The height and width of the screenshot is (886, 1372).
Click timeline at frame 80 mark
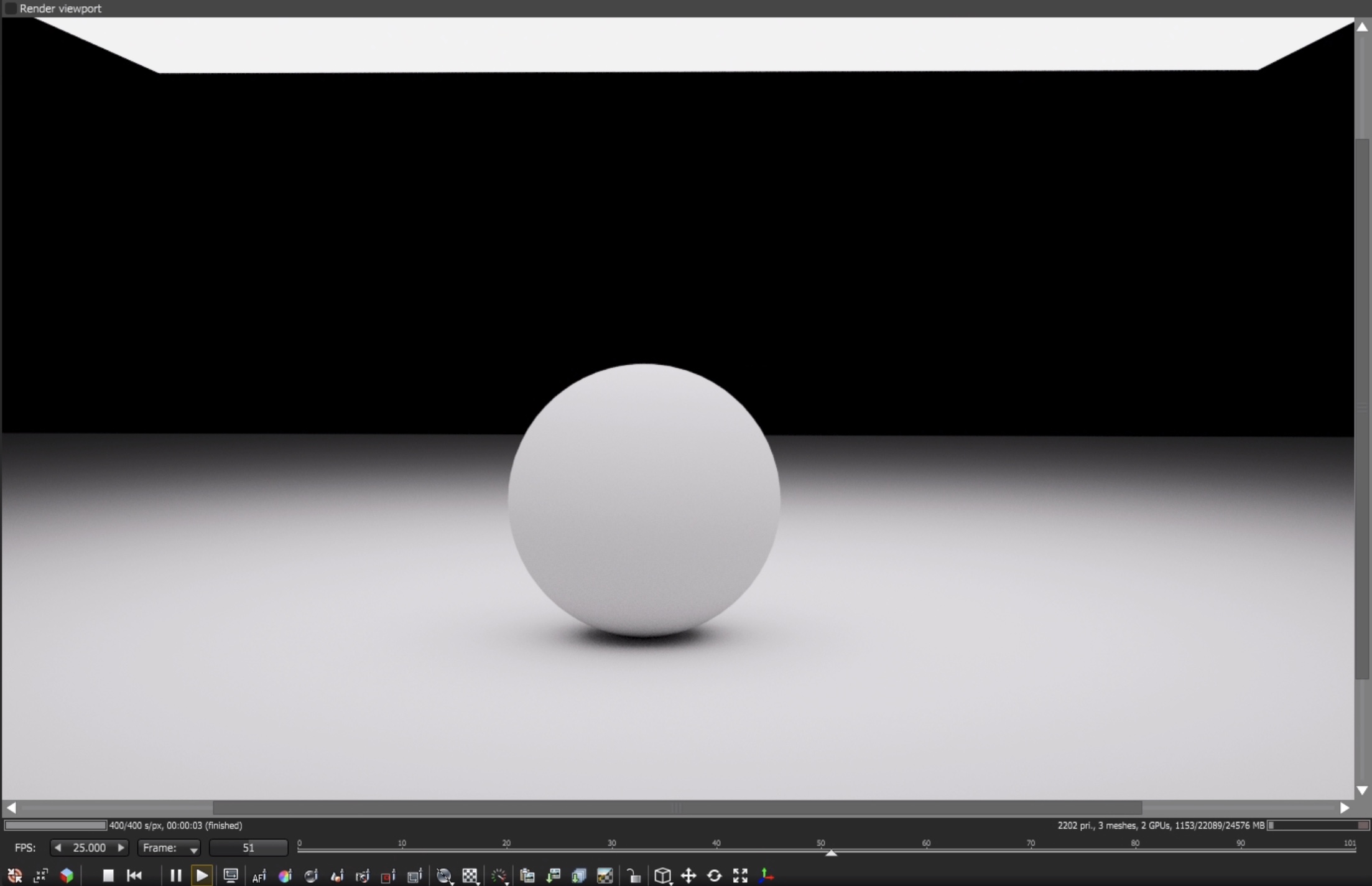tap(1136, 850)
